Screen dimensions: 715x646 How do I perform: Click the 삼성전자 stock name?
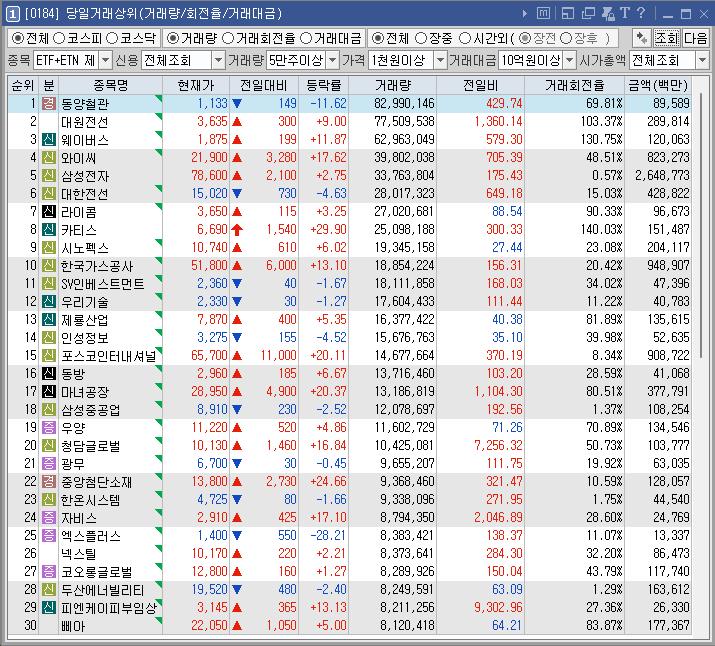point(85,176)
